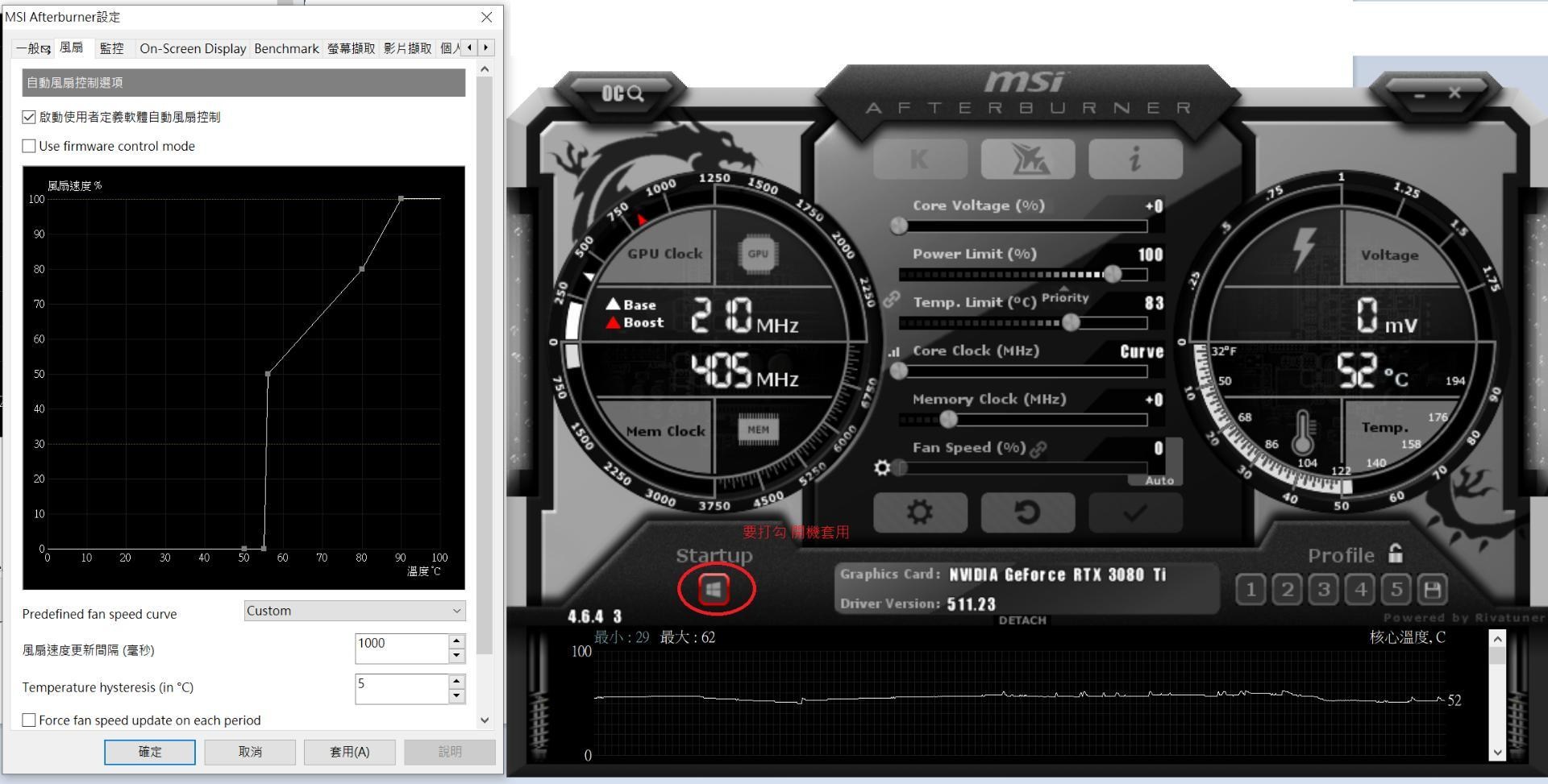
Task: Toggle the Startup Windows icon
Action: (x=714, y=590)
